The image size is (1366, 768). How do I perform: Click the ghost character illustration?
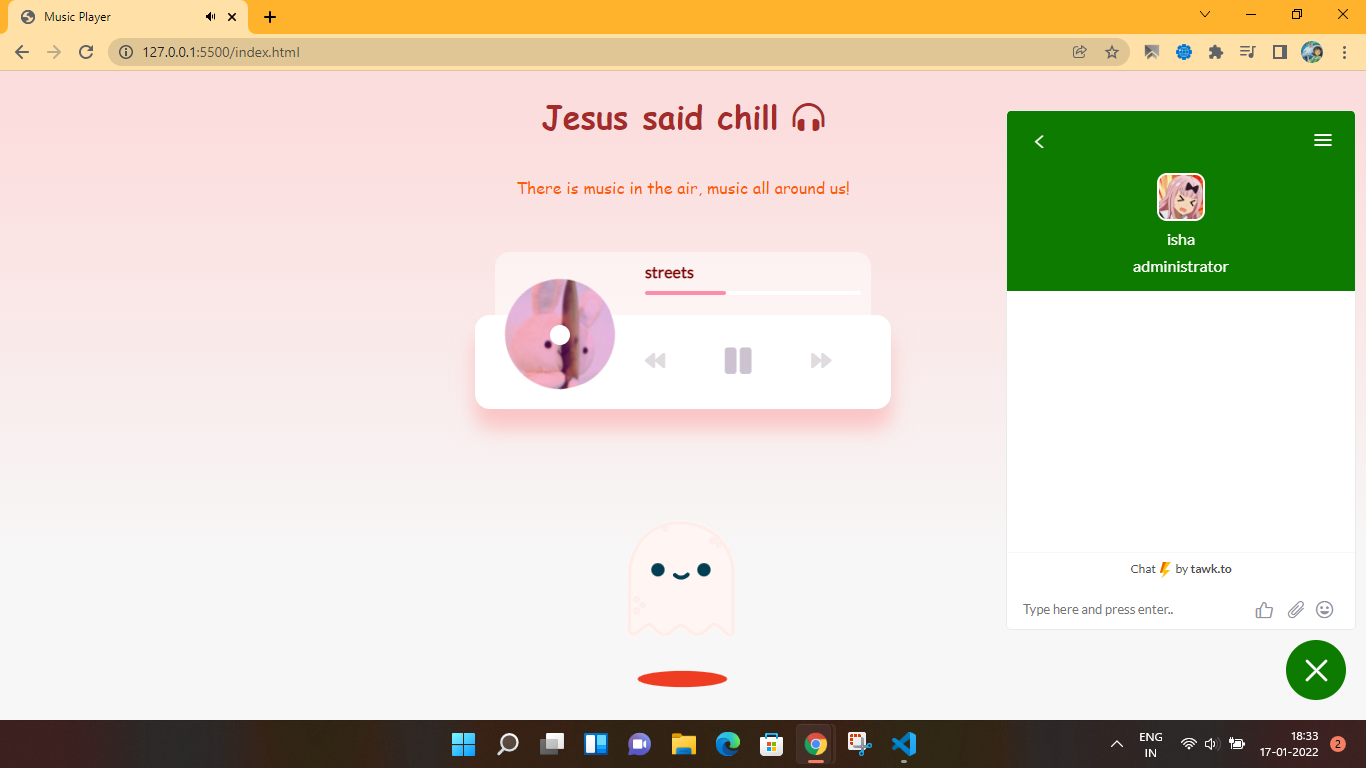click(681, 579)
